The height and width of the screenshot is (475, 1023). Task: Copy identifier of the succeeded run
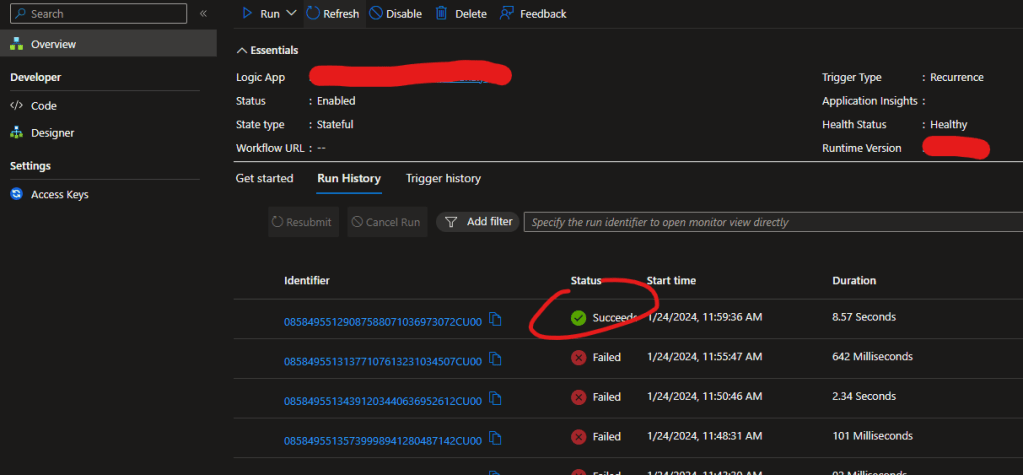(495, 320)
